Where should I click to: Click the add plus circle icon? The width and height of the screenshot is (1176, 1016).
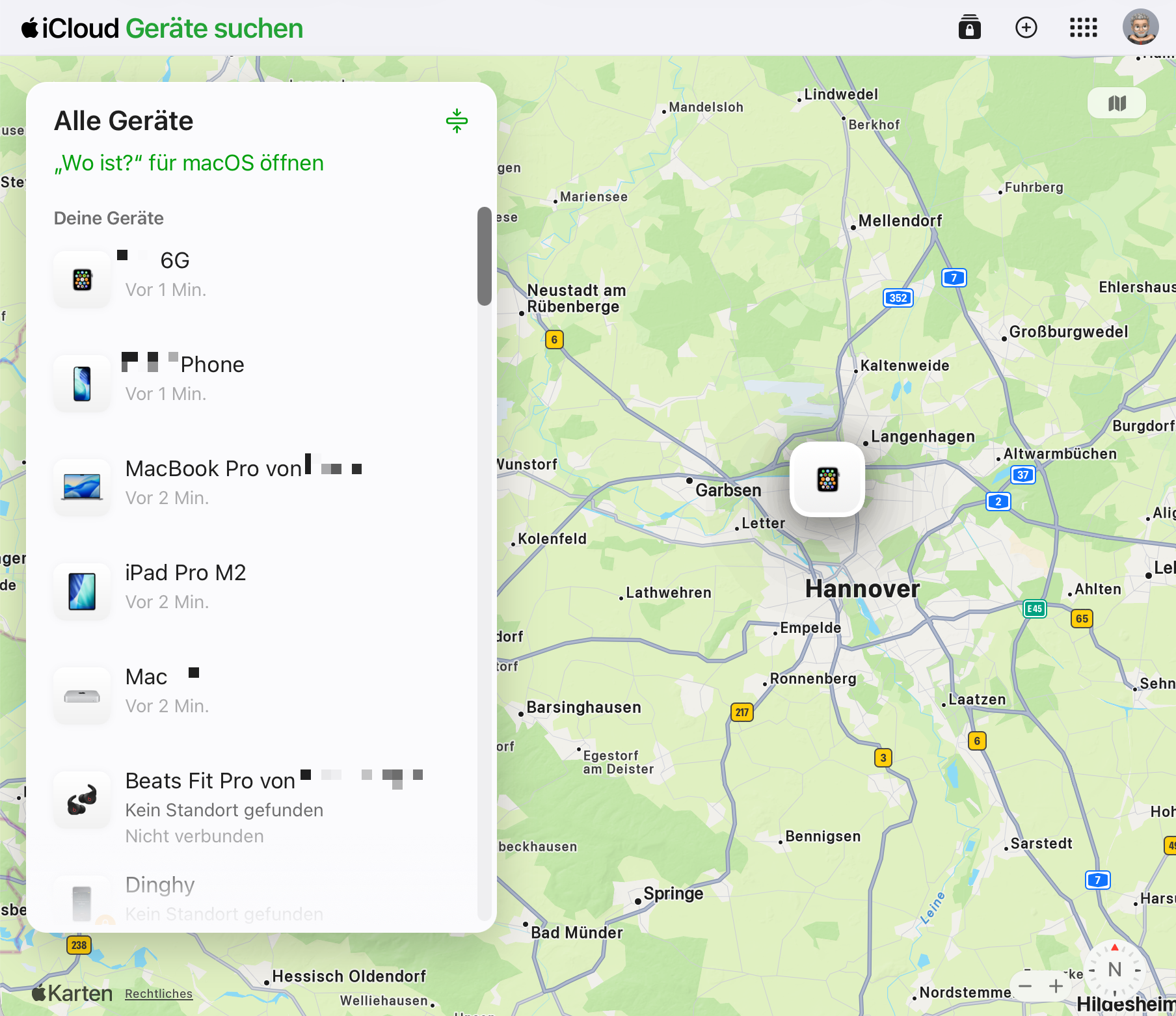pos(1026,28)
